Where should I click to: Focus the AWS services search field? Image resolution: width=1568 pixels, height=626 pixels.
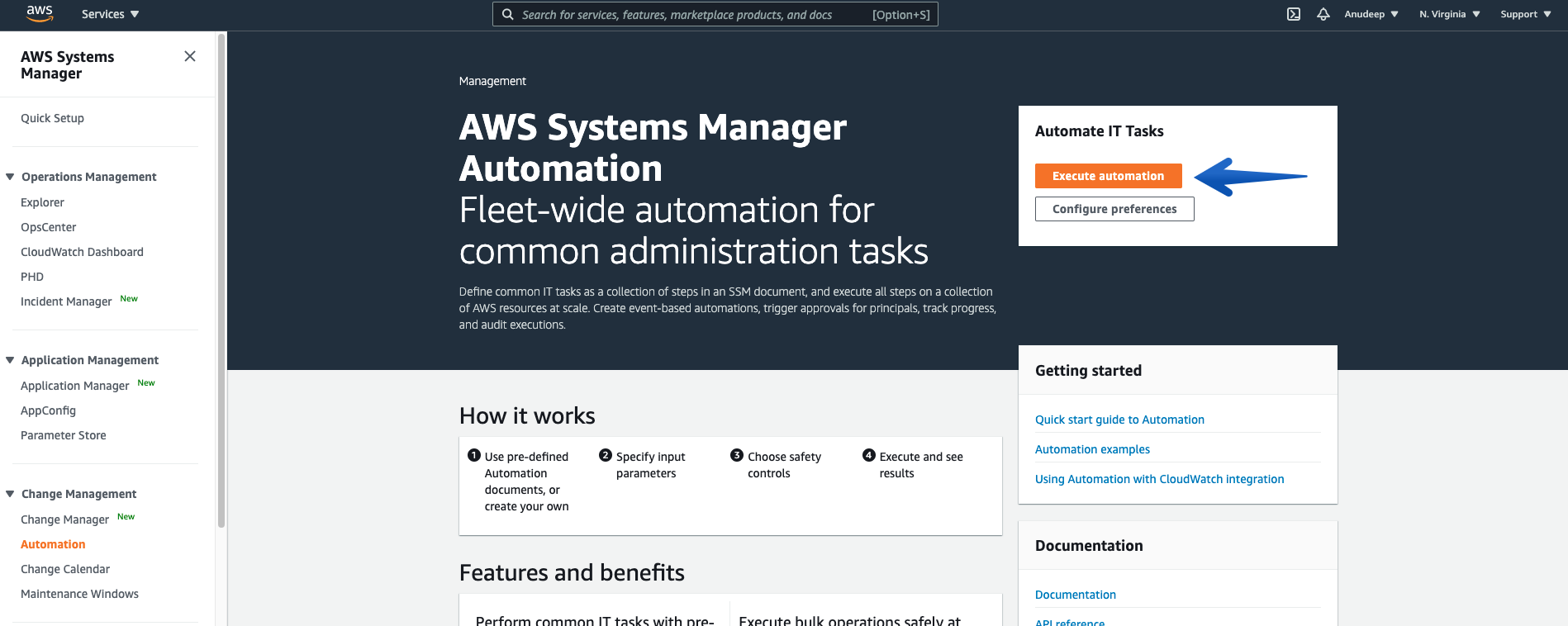(715, 14)
